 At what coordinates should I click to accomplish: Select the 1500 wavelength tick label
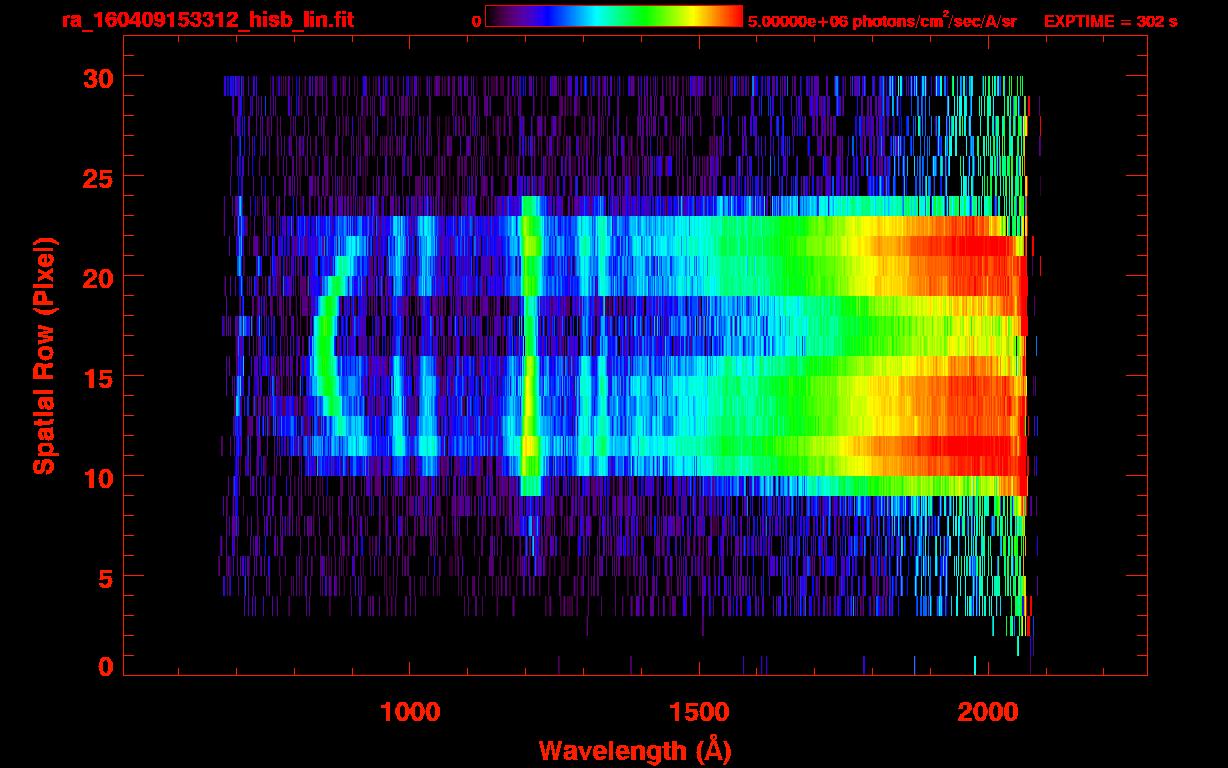pyautogui.click(x=699, y=711)
